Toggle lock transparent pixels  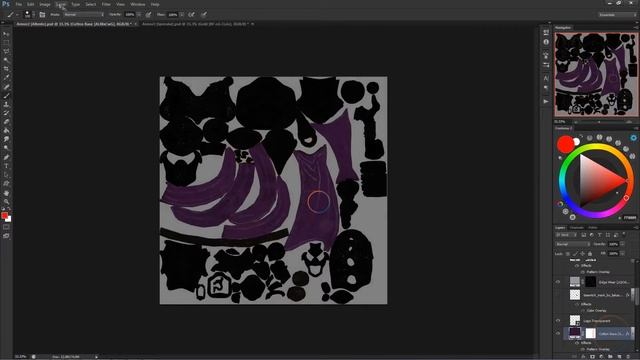[568, 254]
